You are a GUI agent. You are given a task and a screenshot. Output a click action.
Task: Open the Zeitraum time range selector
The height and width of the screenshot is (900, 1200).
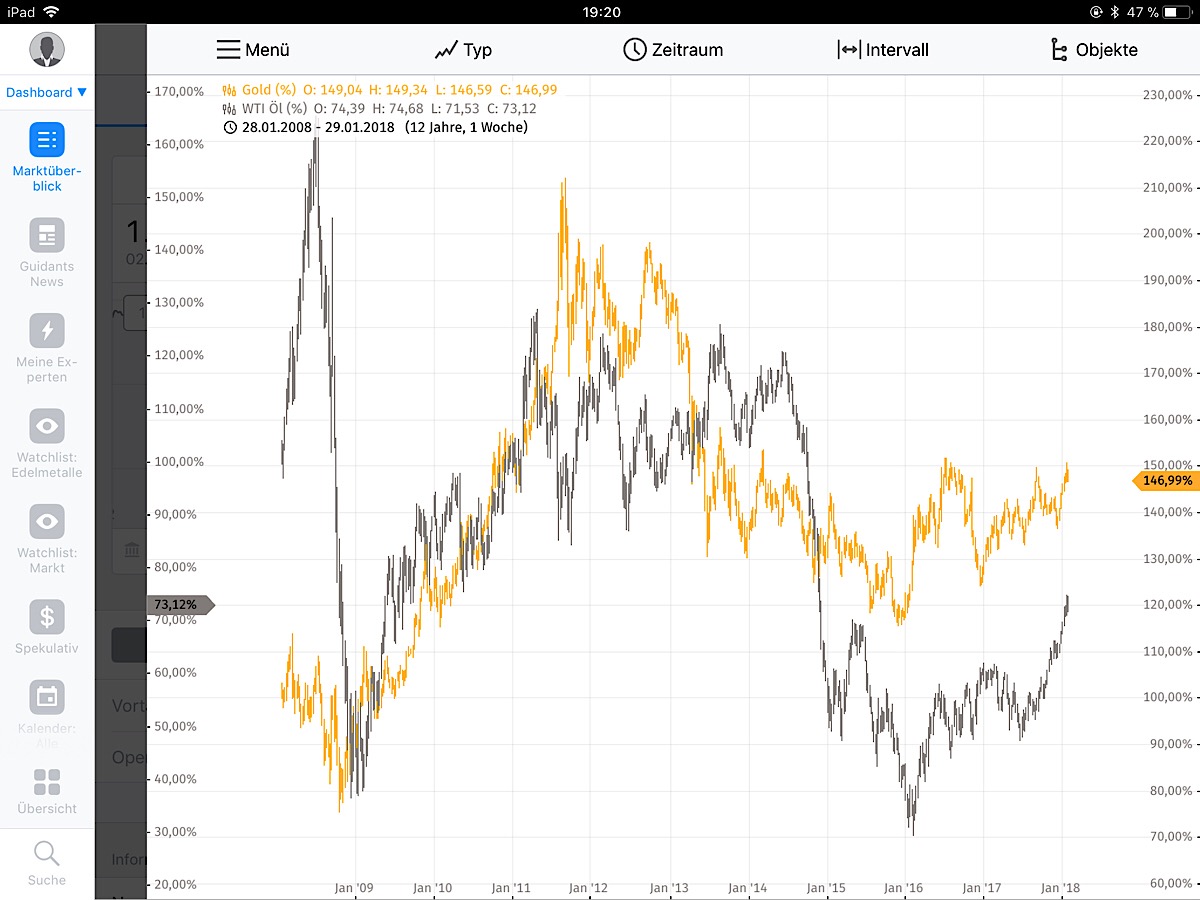672,49
